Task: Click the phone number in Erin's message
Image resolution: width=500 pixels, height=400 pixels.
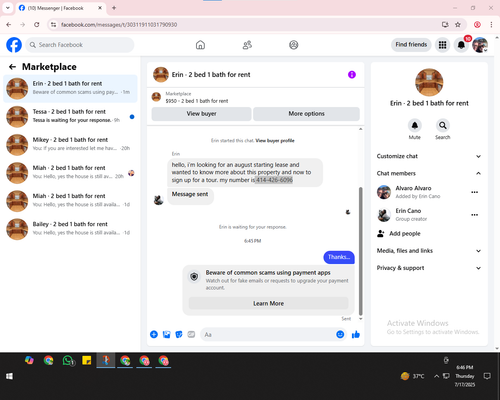Action: (x=274, y=180)
